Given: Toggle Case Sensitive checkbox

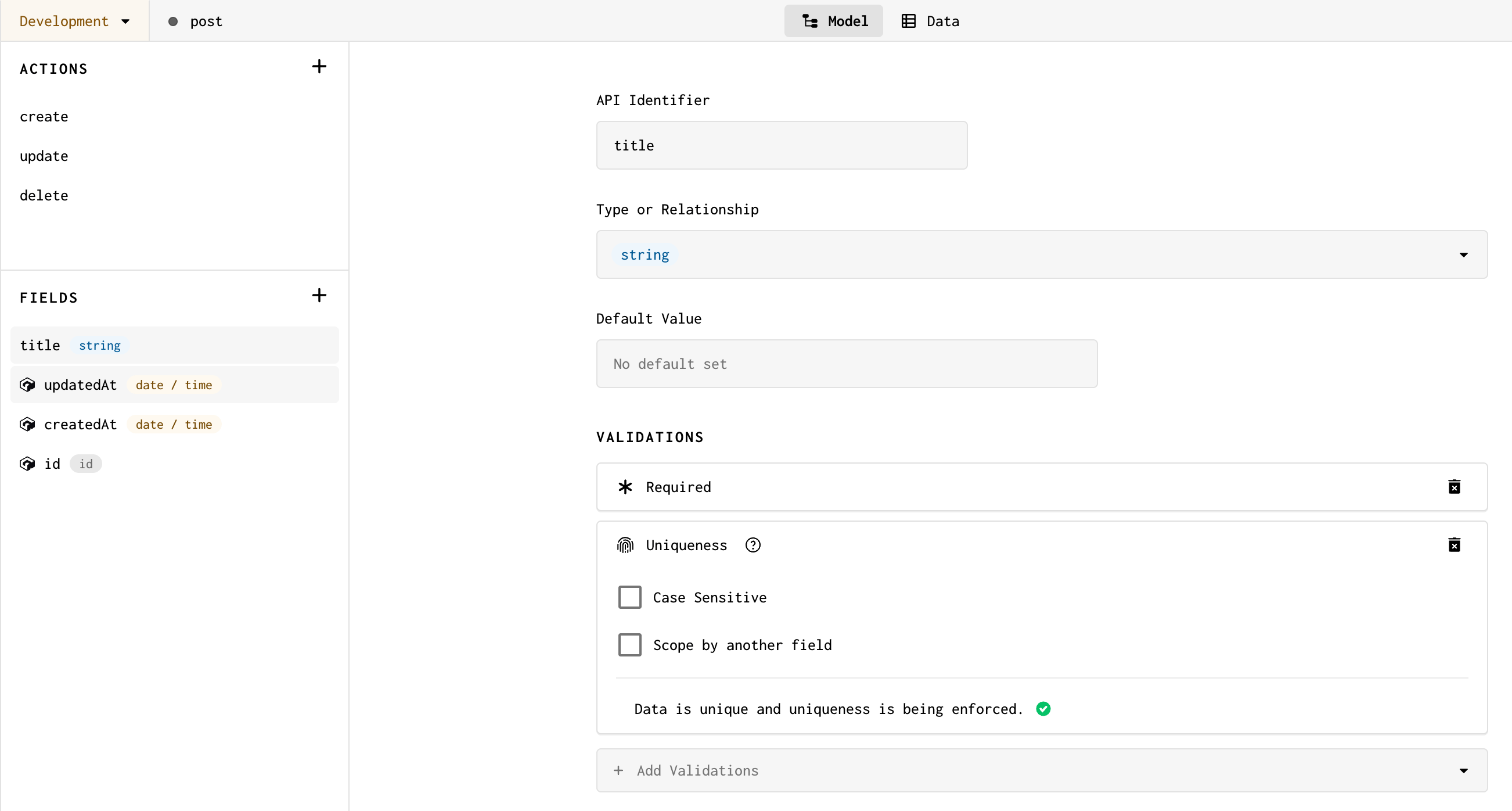Looking at the screenshot, I should click(x=629, y=597).
